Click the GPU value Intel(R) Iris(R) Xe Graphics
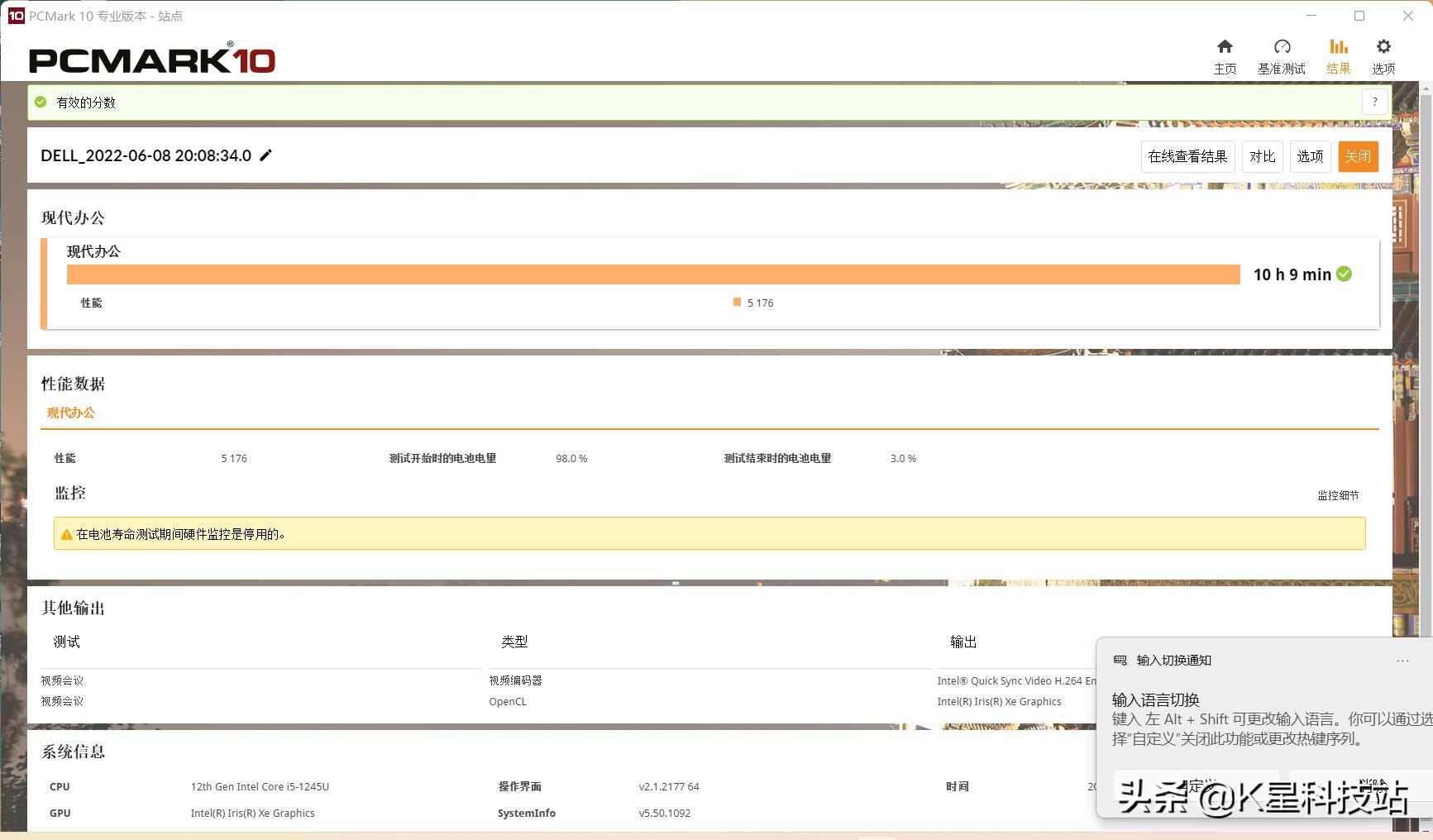 [x=252, y=813]
